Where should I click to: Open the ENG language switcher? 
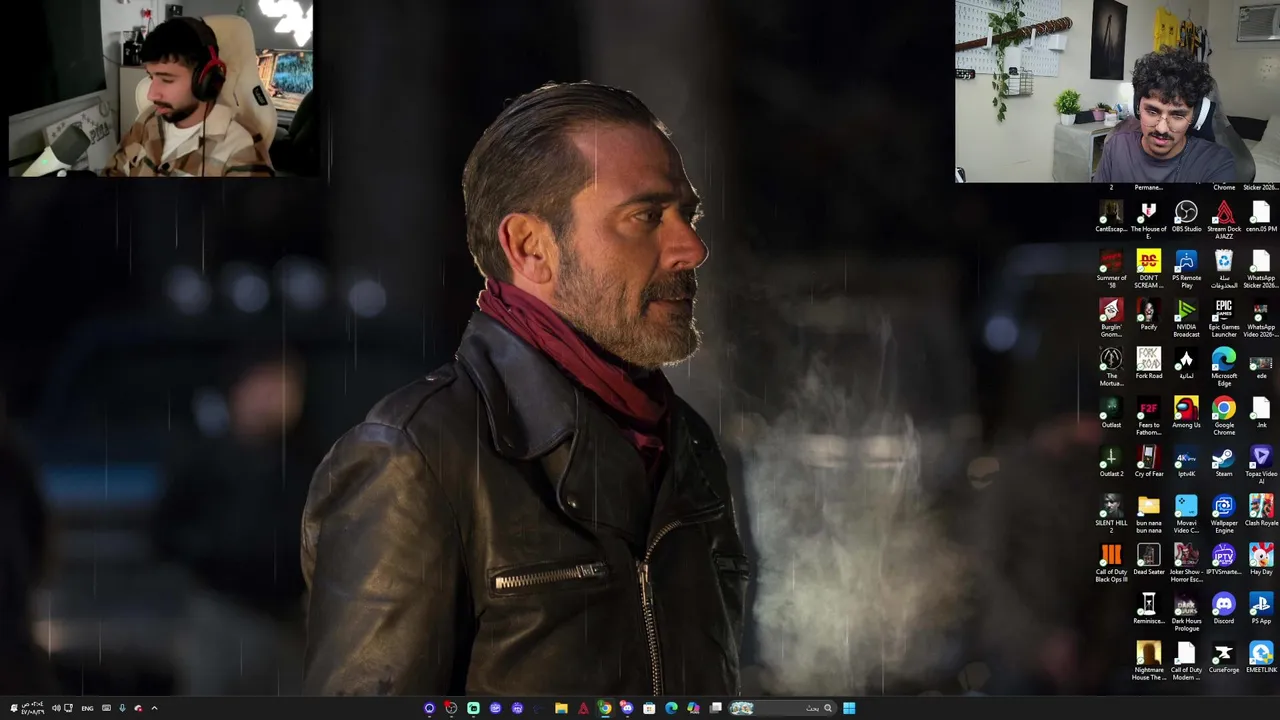[x=87, y=708]
